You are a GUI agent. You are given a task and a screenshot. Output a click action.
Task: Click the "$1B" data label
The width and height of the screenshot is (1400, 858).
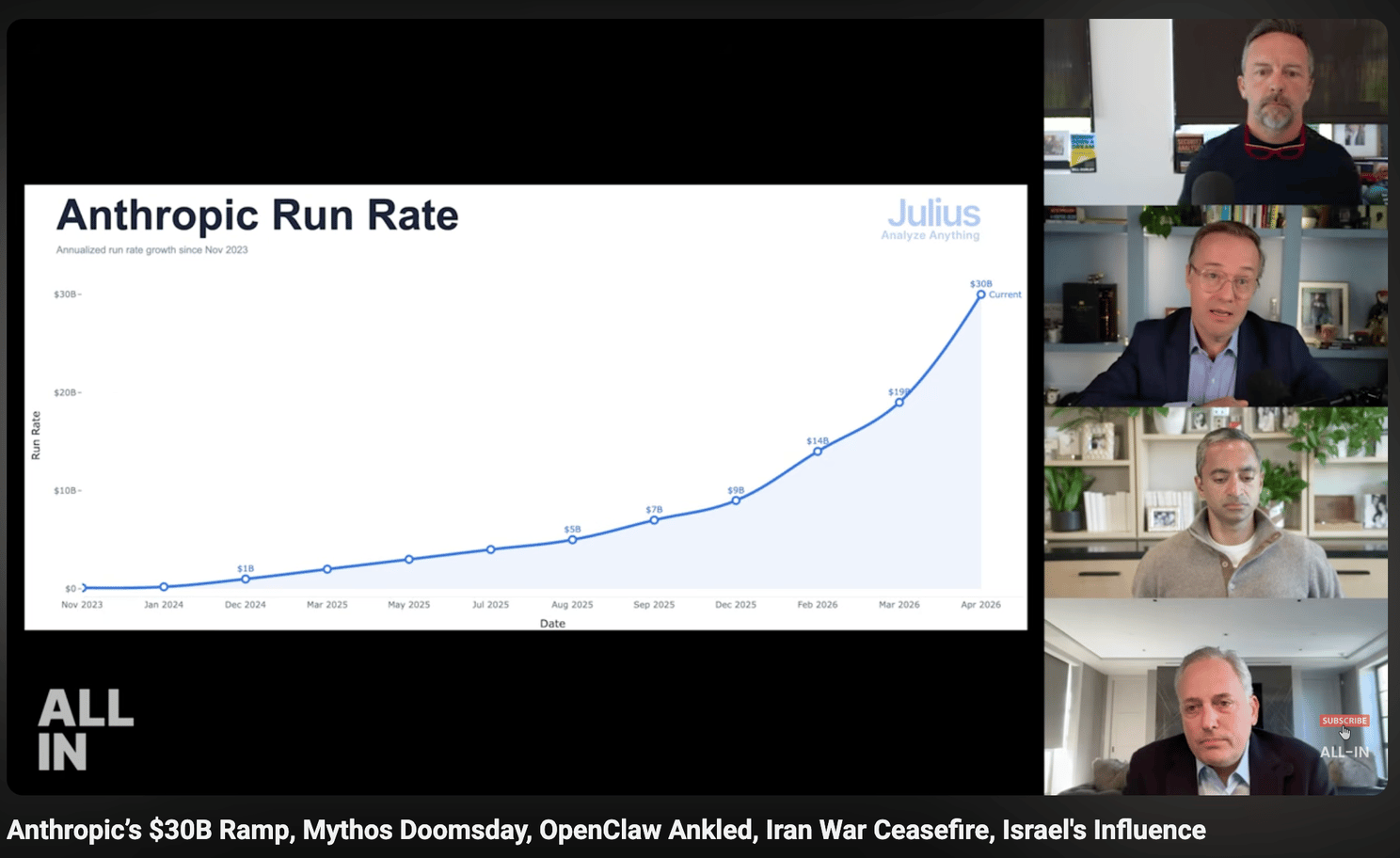246,568
